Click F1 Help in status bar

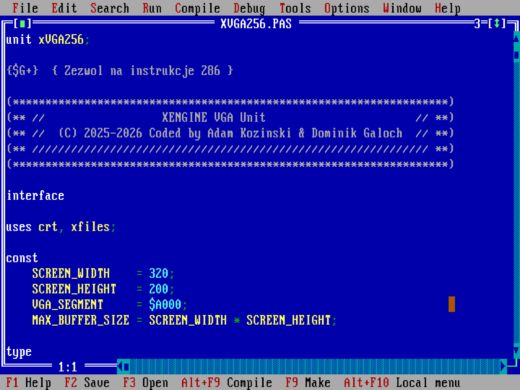point(28,382)
